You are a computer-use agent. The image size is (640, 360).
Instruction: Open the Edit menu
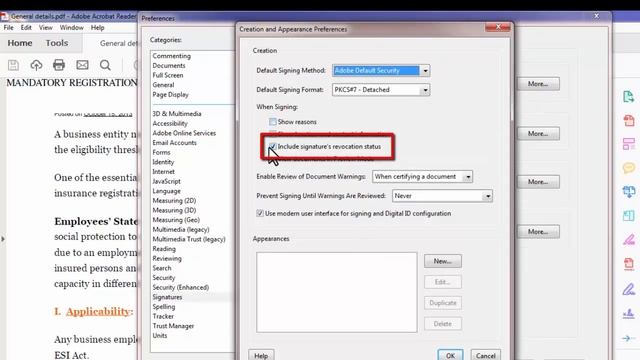tap(26, 27)
